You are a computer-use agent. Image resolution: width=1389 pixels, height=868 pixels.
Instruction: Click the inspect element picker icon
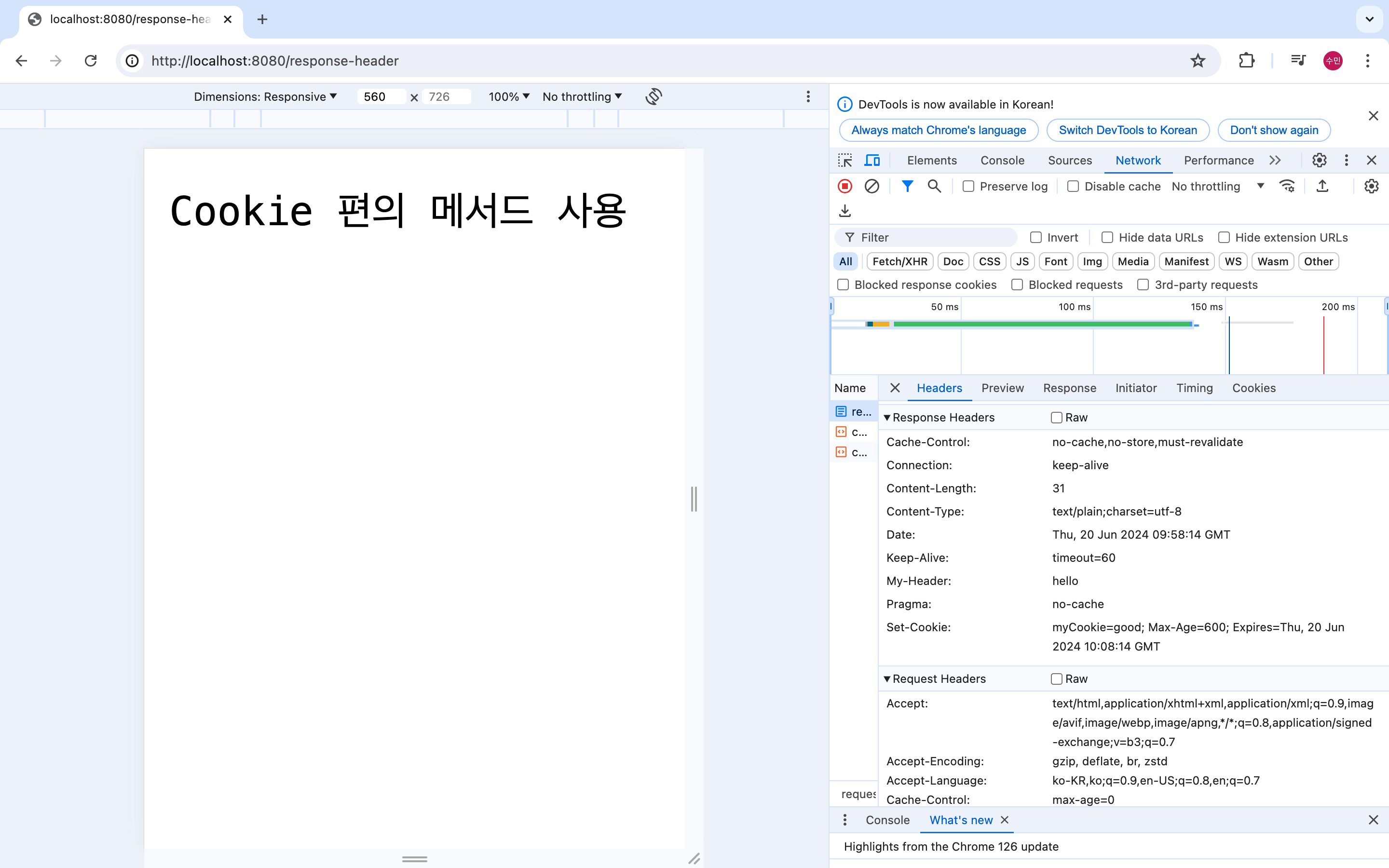click(x=845, y=160)
